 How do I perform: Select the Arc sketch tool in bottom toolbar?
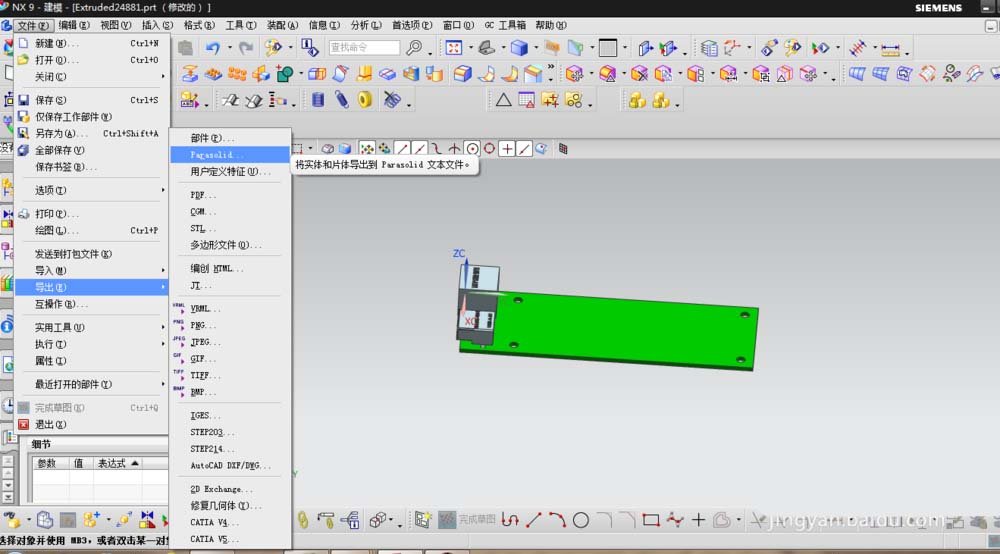[x=557, y=520]
